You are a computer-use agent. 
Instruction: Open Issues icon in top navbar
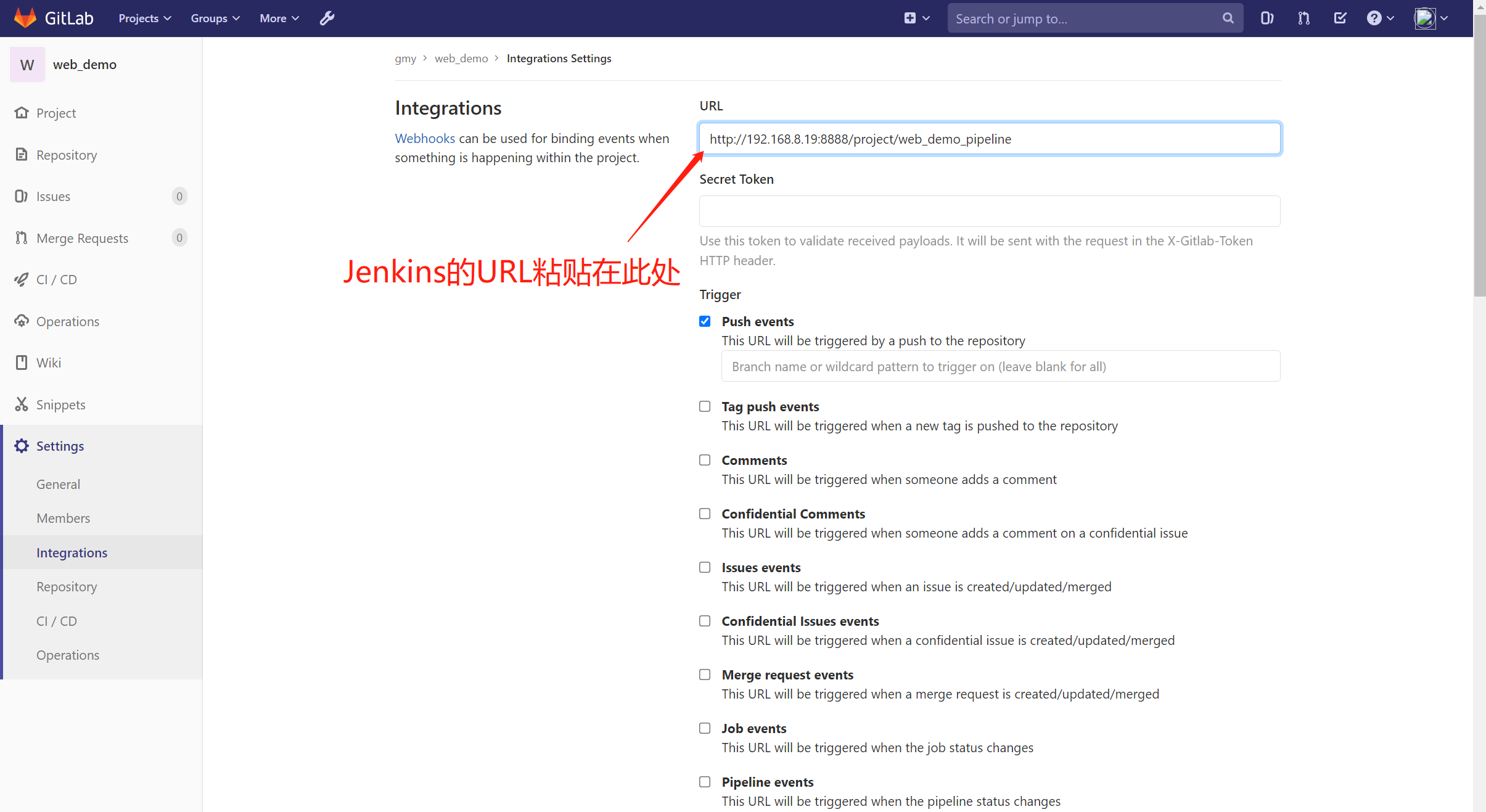pyautogui.click(x=1266, y=18)
